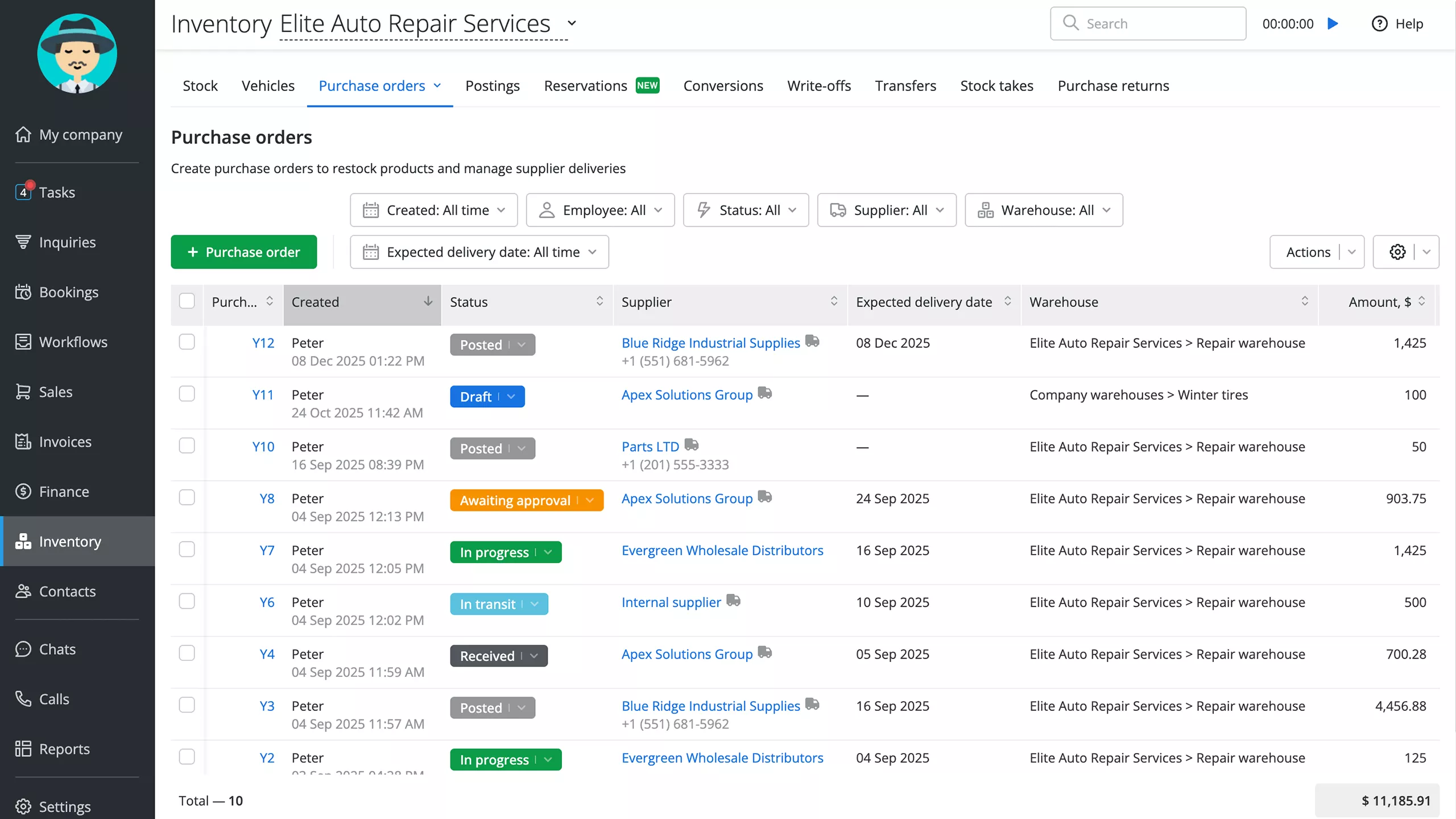1456x819 pixels.
Task: Open the Status: All filter dropdown
Action: tap(746, 210)
